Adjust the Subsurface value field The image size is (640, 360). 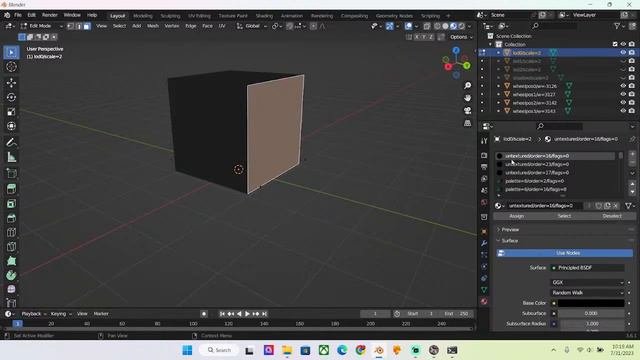click(591, 313)
